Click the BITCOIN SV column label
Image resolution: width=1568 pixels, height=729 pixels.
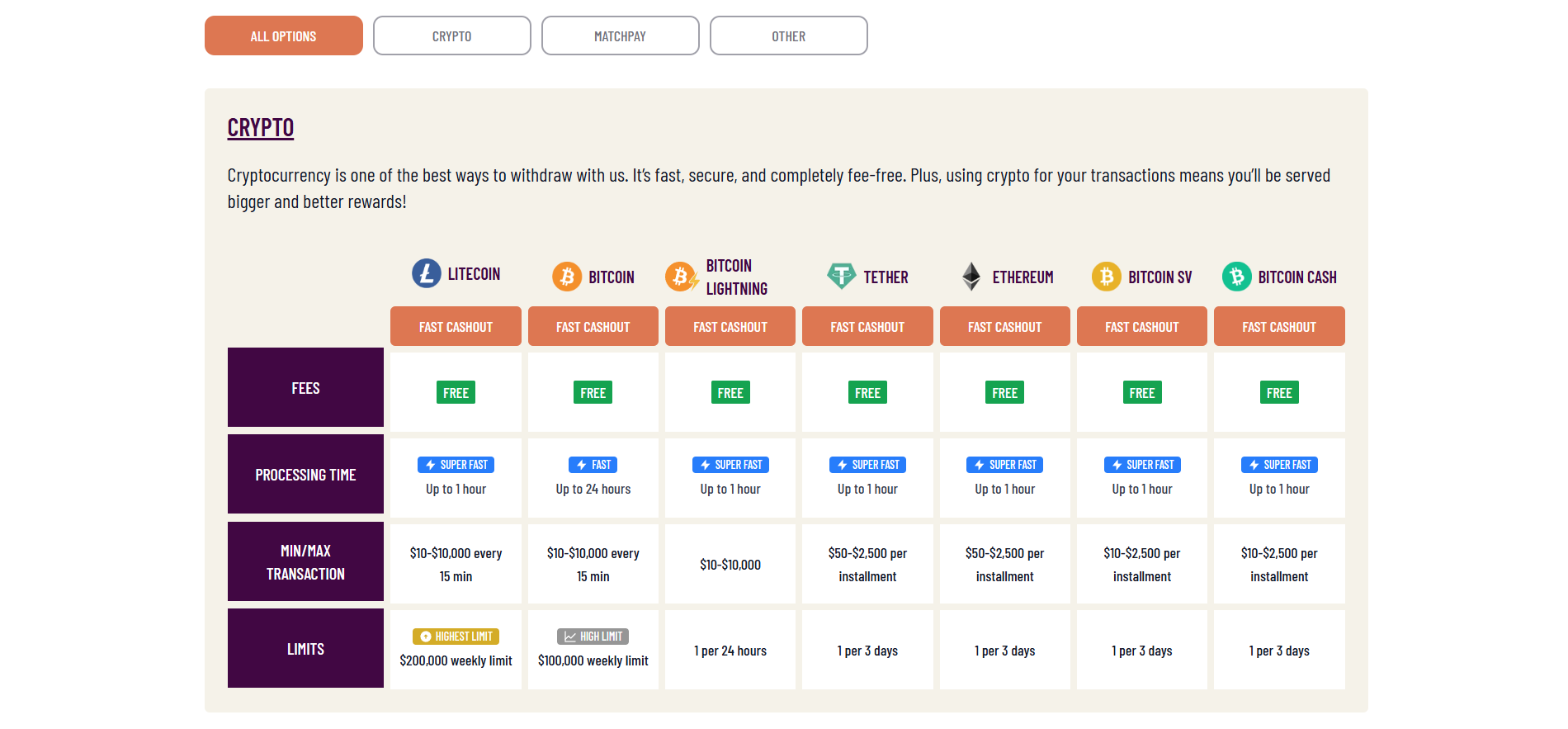pyautogui.click(x=1160, y=277)
